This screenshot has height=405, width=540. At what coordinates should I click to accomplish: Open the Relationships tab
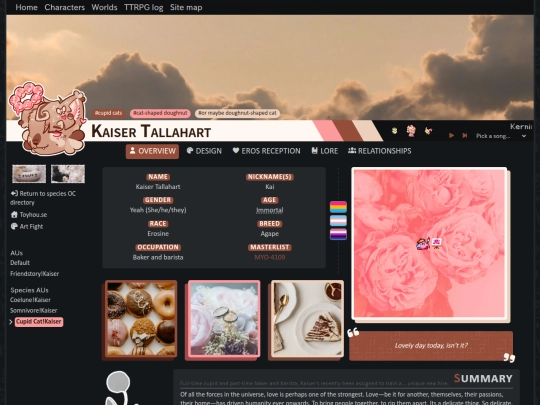pyautogui.click(x=380, y=151)
